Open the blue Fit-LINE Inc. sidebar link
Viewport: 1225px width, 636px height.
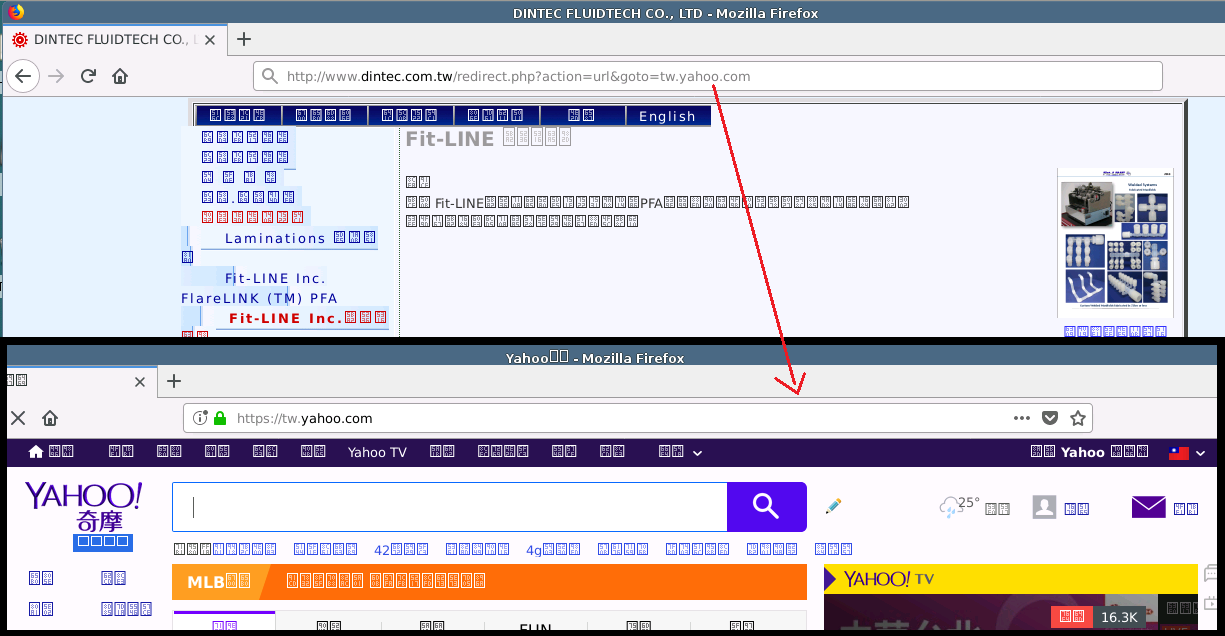275,278
